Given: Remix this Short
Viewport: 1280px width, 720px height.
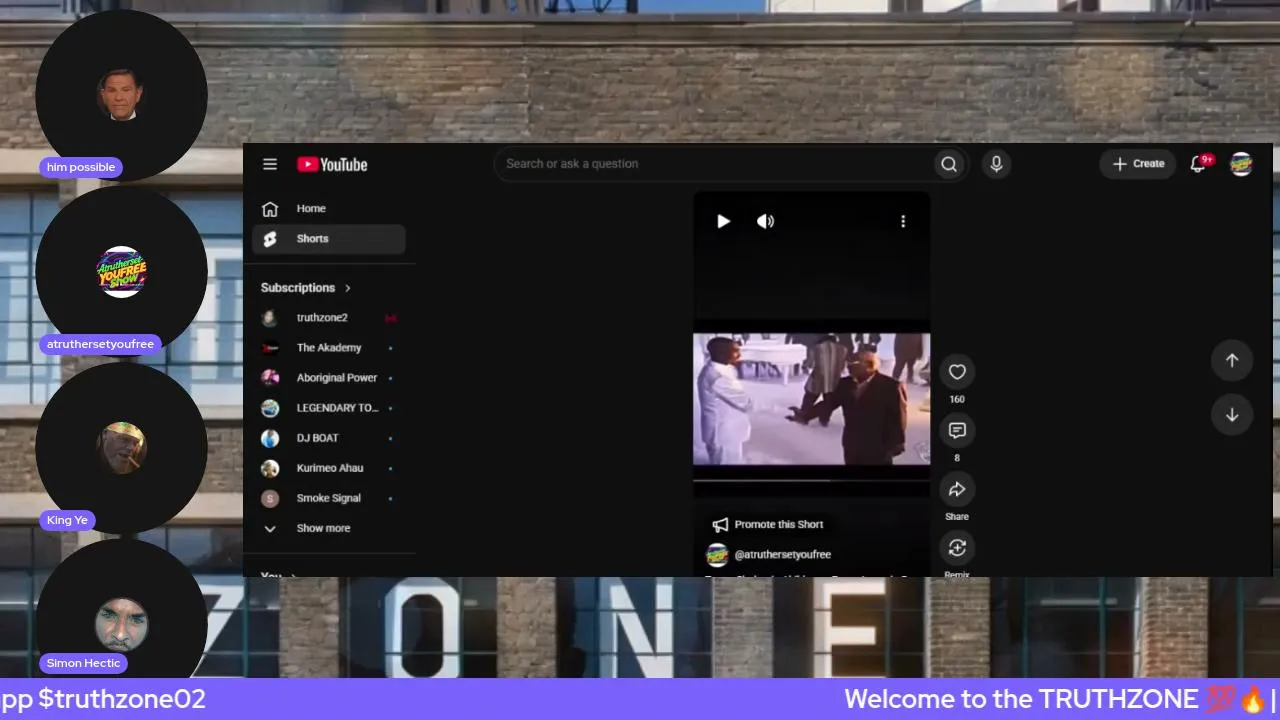Looking at the screenshot, I should (957, 547).
